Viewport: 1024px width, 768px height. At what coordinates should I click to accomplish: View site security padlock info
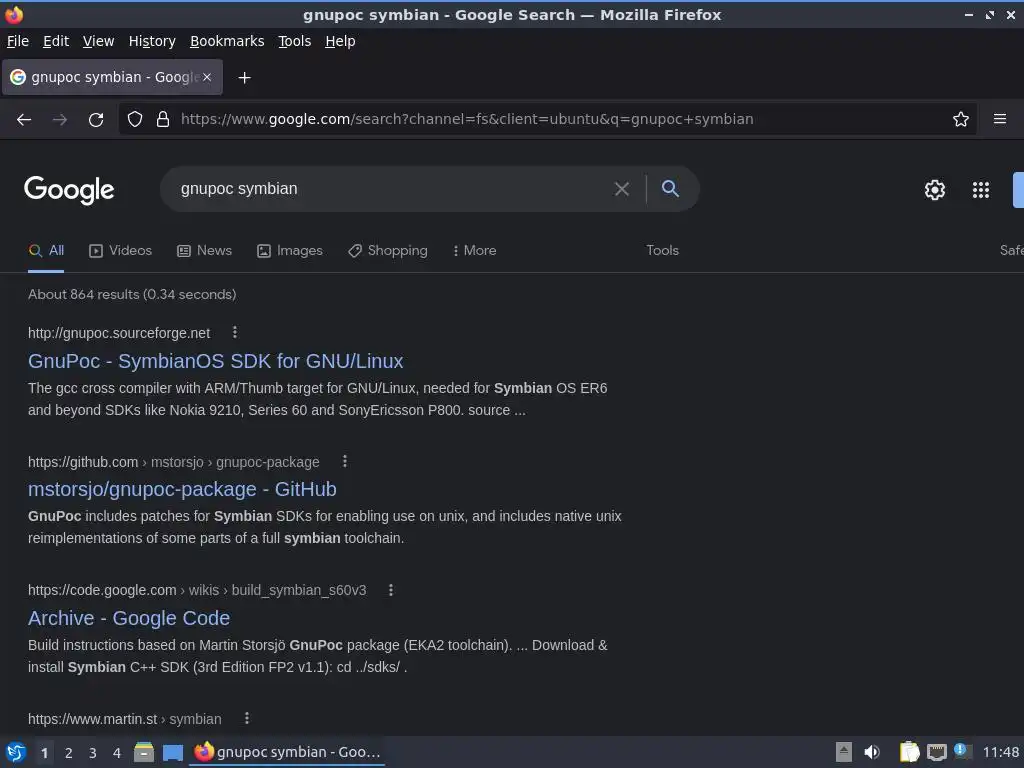(x=163, y=119)
